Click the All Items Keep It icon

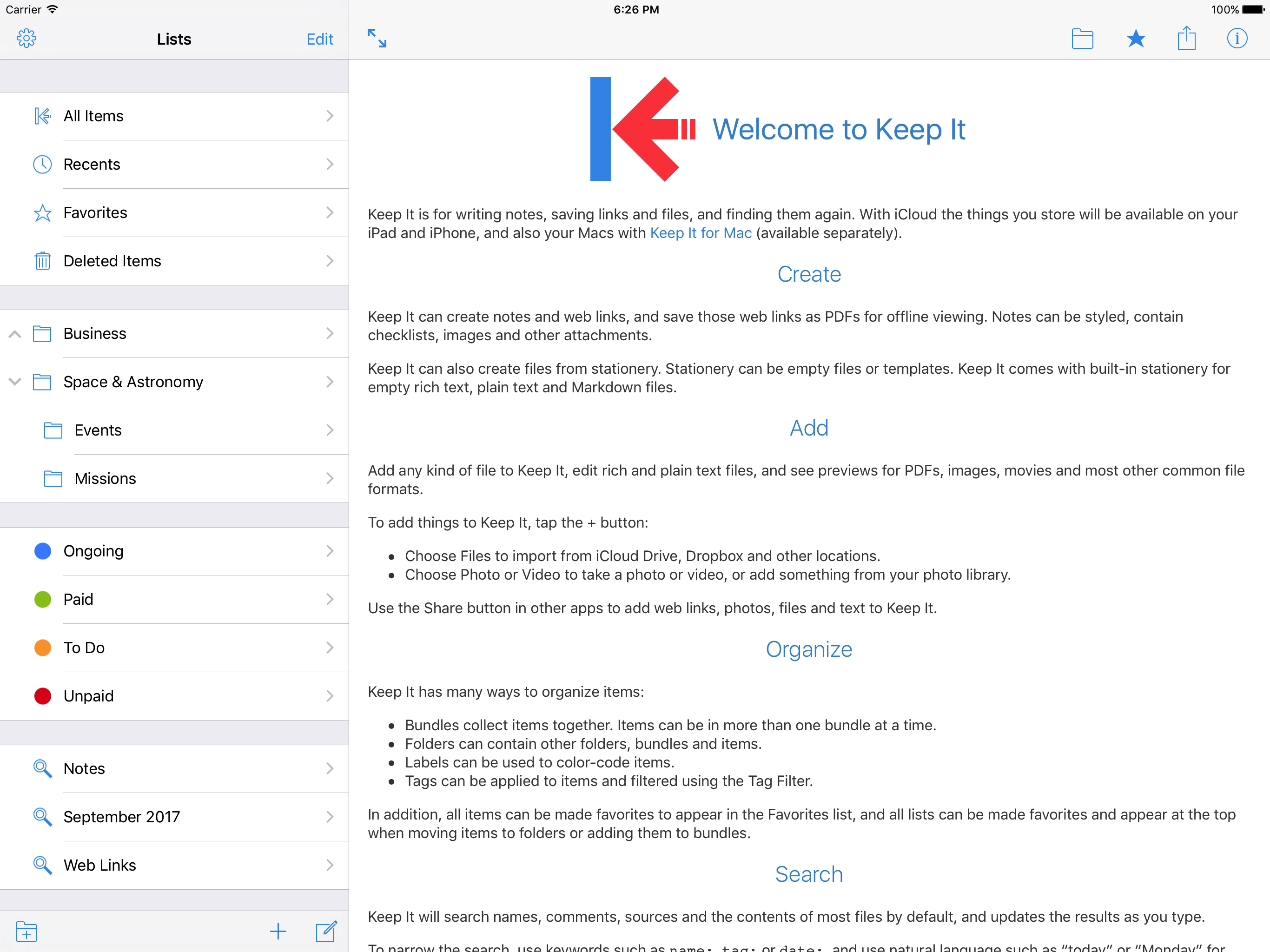pyautogui.click(x=42, y=116)
